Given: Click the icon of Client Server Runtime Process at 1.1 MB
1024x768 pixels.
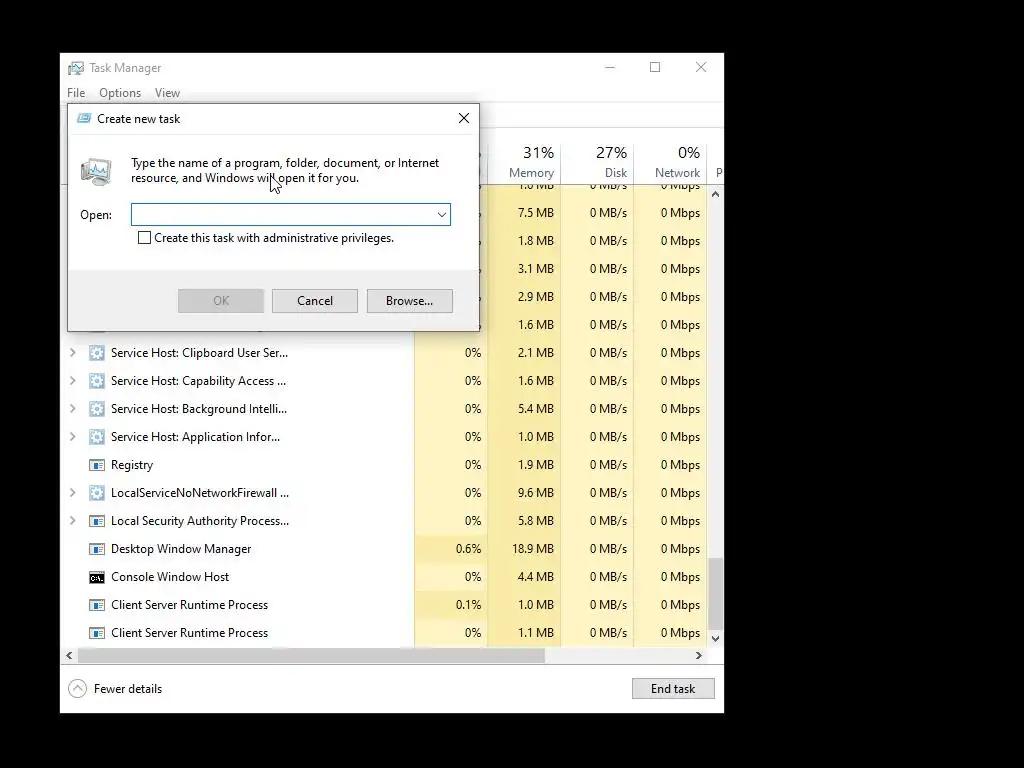Looking at the screenshot, I should (x=97, y=633).
